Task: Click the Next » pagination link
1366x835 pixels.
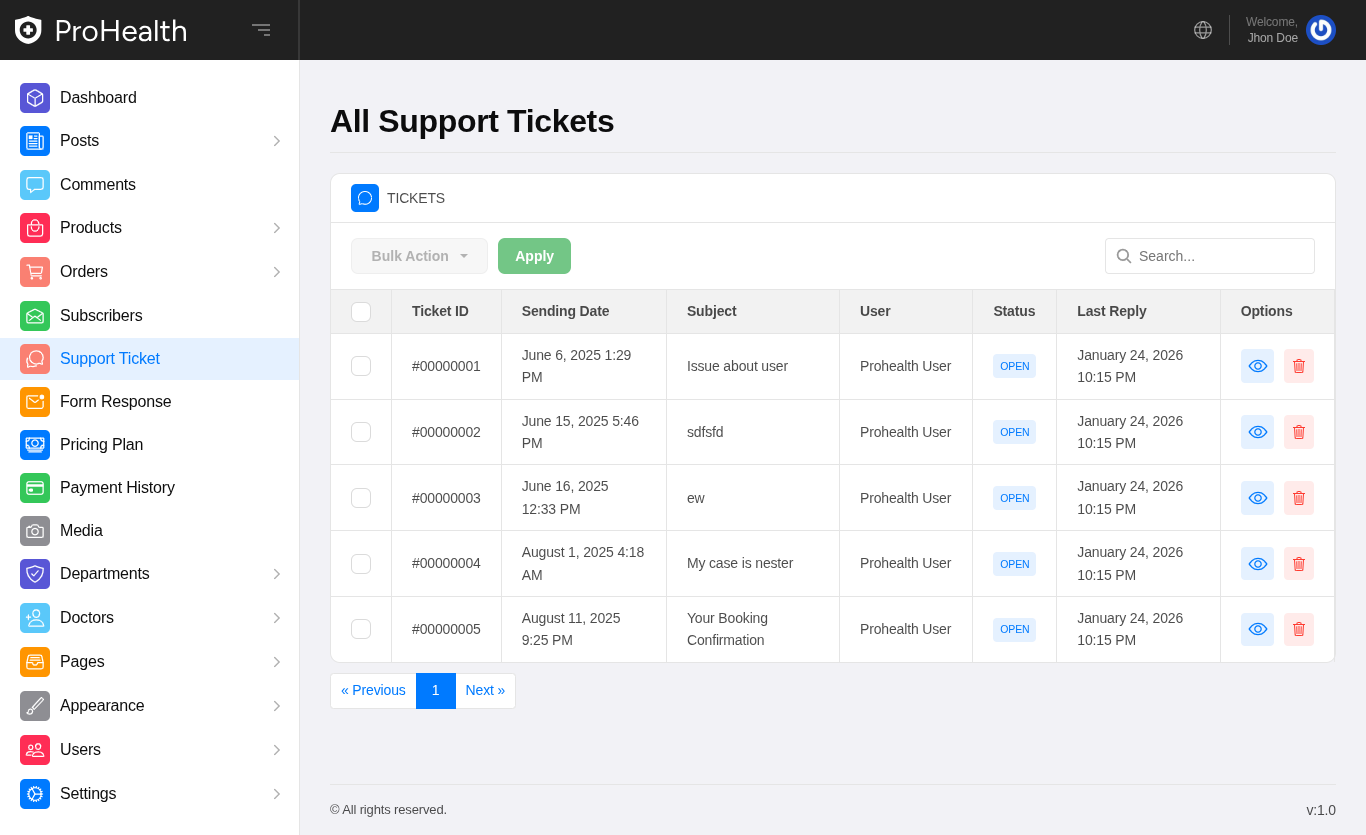Action: [x=485, y=691]
